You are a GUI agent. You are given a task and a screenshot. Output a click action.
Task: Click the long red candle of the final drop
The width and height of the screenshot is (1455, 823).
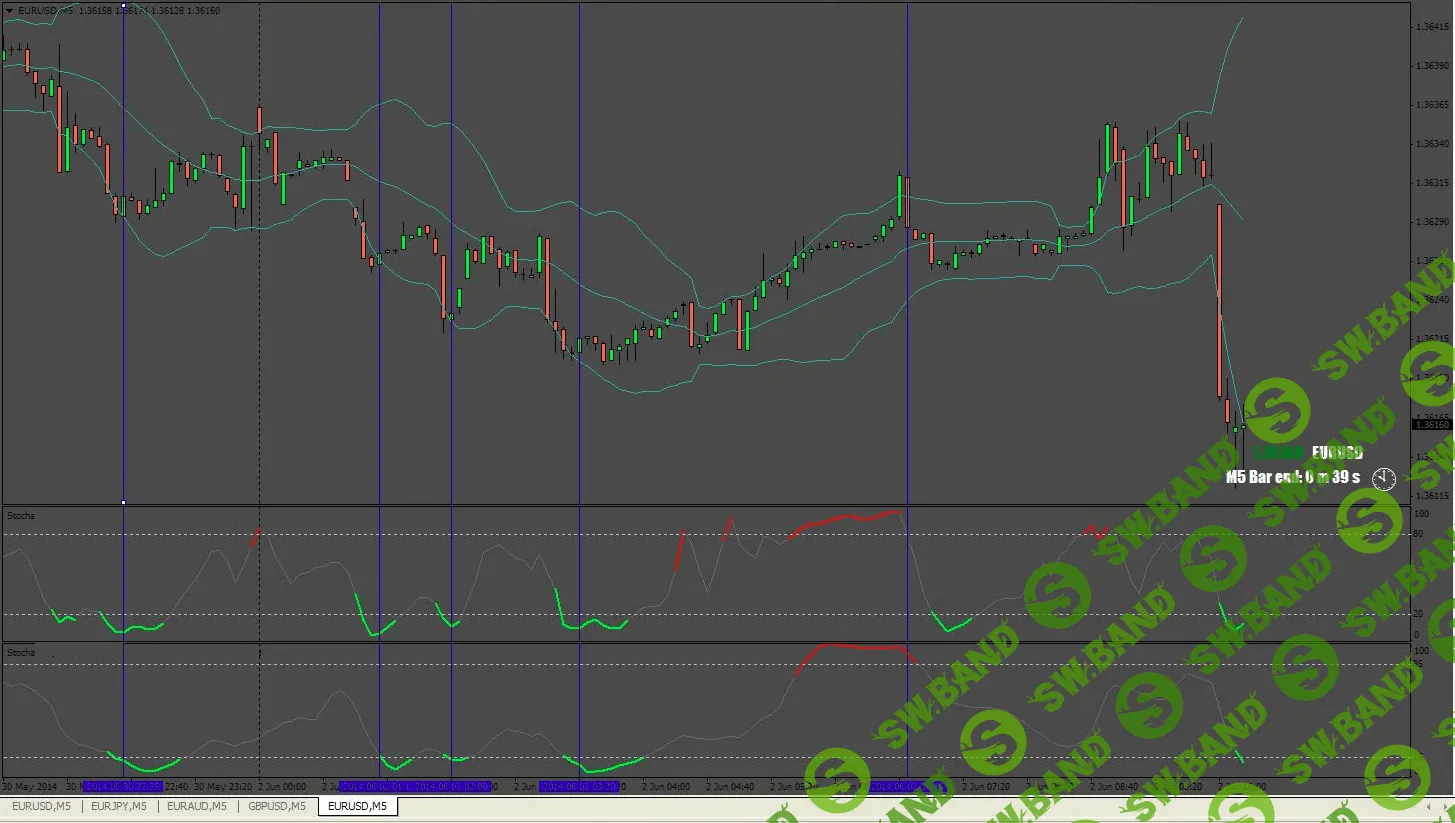(x=1220, y=300)
